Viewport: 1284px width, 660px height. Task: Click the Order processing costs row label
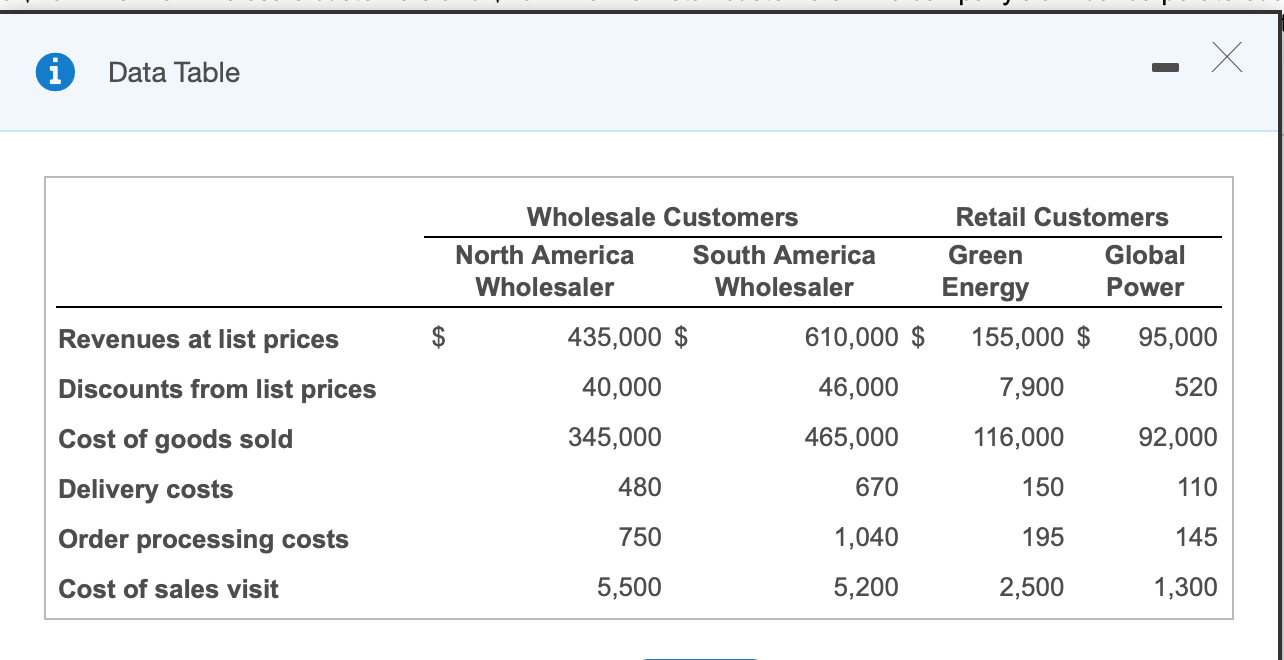click(203, 539)
